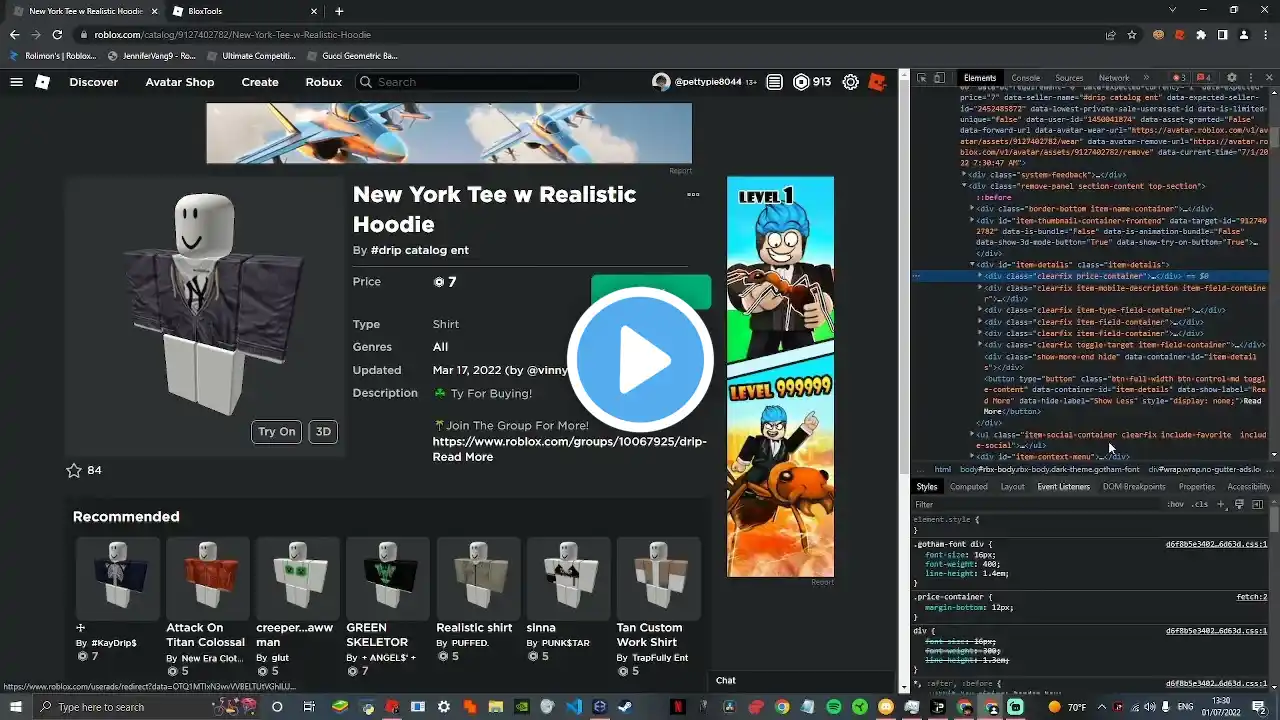This screenshot has width=1280, height=720.
Task: Switch to DevTools Sources tab
Action: point(1069,78)
